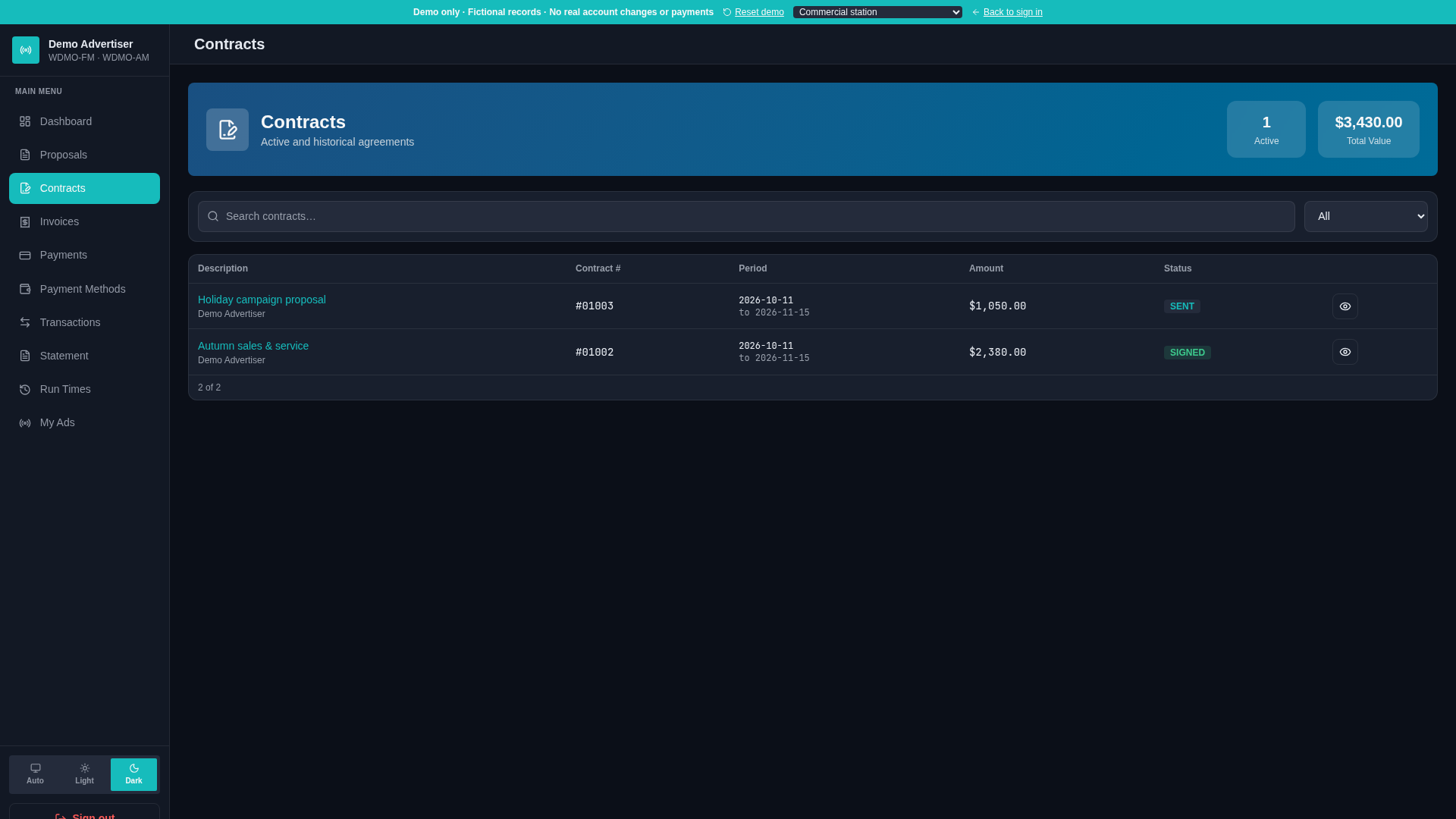The height and width of the screenshot is (819, 1456).
Task: Switch theme to Light mode
Action: click(84, 774)
